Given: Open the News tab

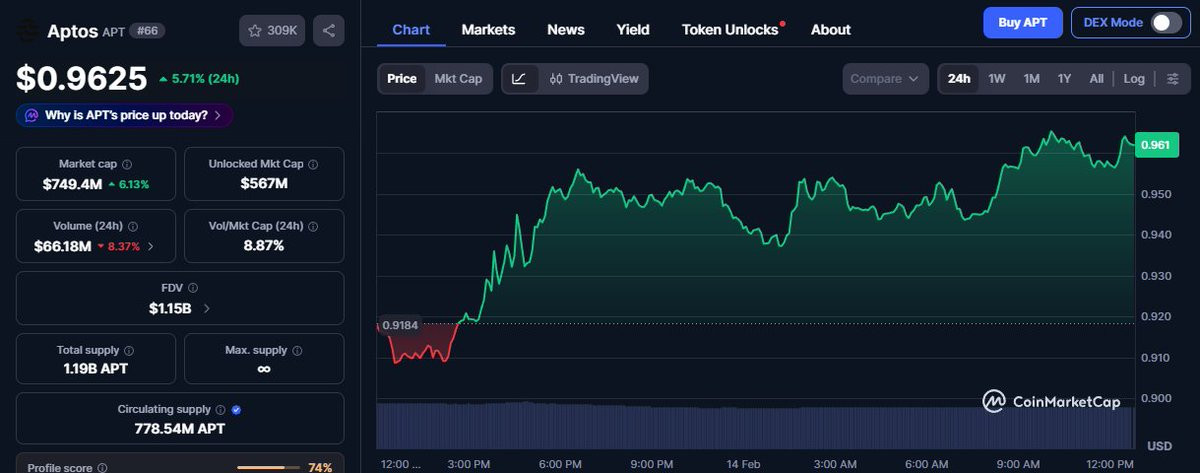Looking at the screenshot, I should pyautogui.click(x=566, y=30).
